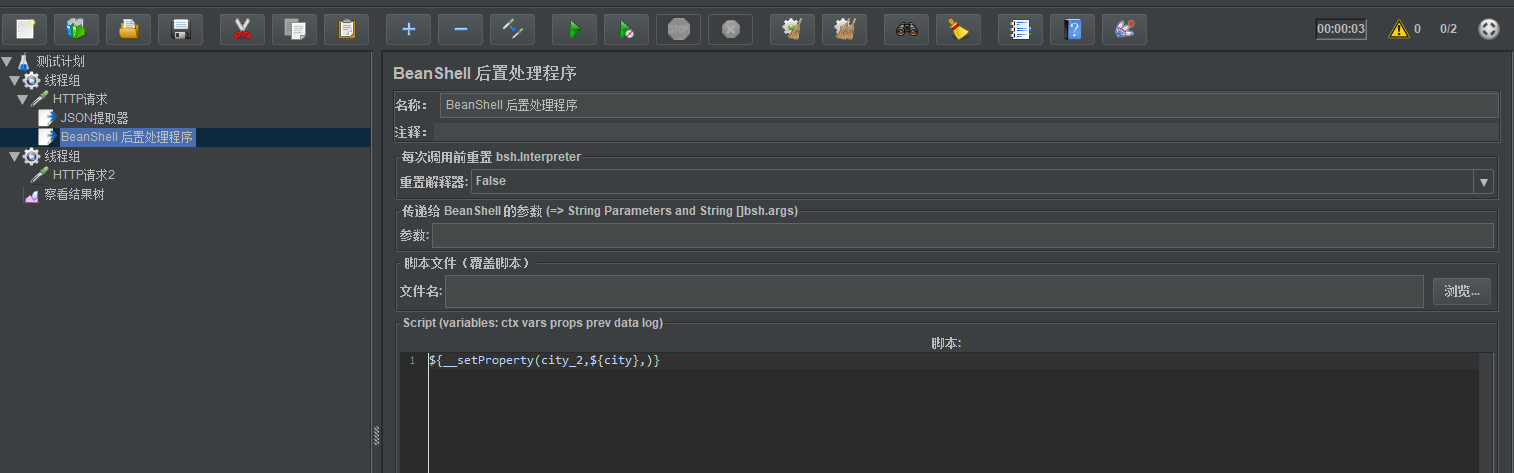Collapse all tree nodes with minus icon
Image resolution: width=1514 pixels, height=473 pixels.
click(460, 29)
